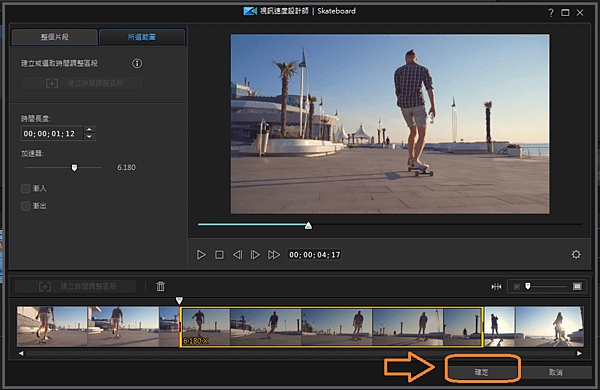The image size is (600, 390).
Task: Open preview settings gear icon
Action: click(576, 255)
